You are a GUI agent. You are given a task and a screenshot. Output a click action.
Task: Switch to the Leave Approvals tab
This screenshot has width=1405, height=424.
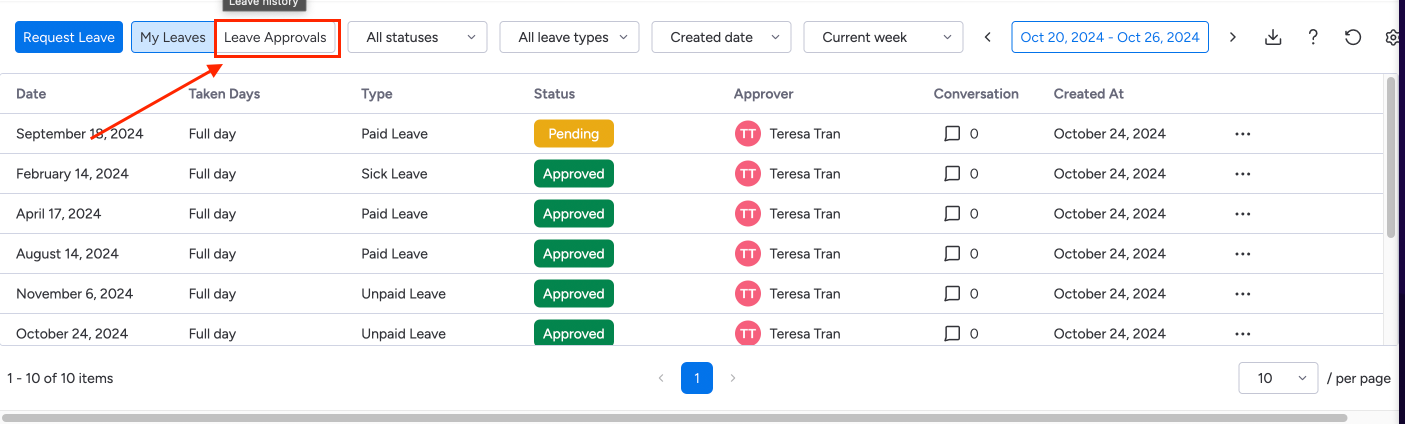pyautogui.click(x=275, y=37)
